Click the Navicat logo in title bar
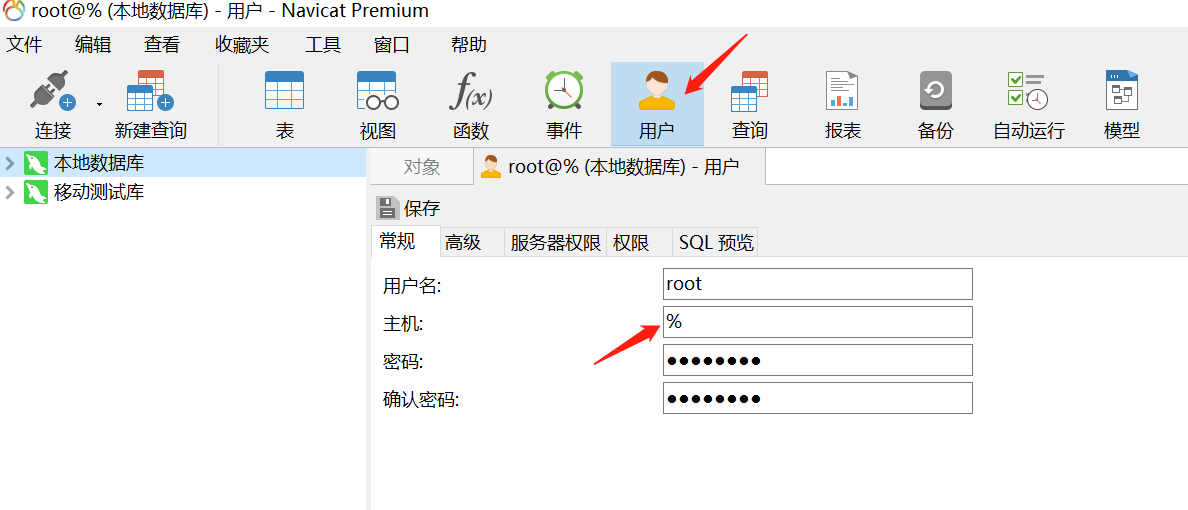1188x510 pixels. 14,11
